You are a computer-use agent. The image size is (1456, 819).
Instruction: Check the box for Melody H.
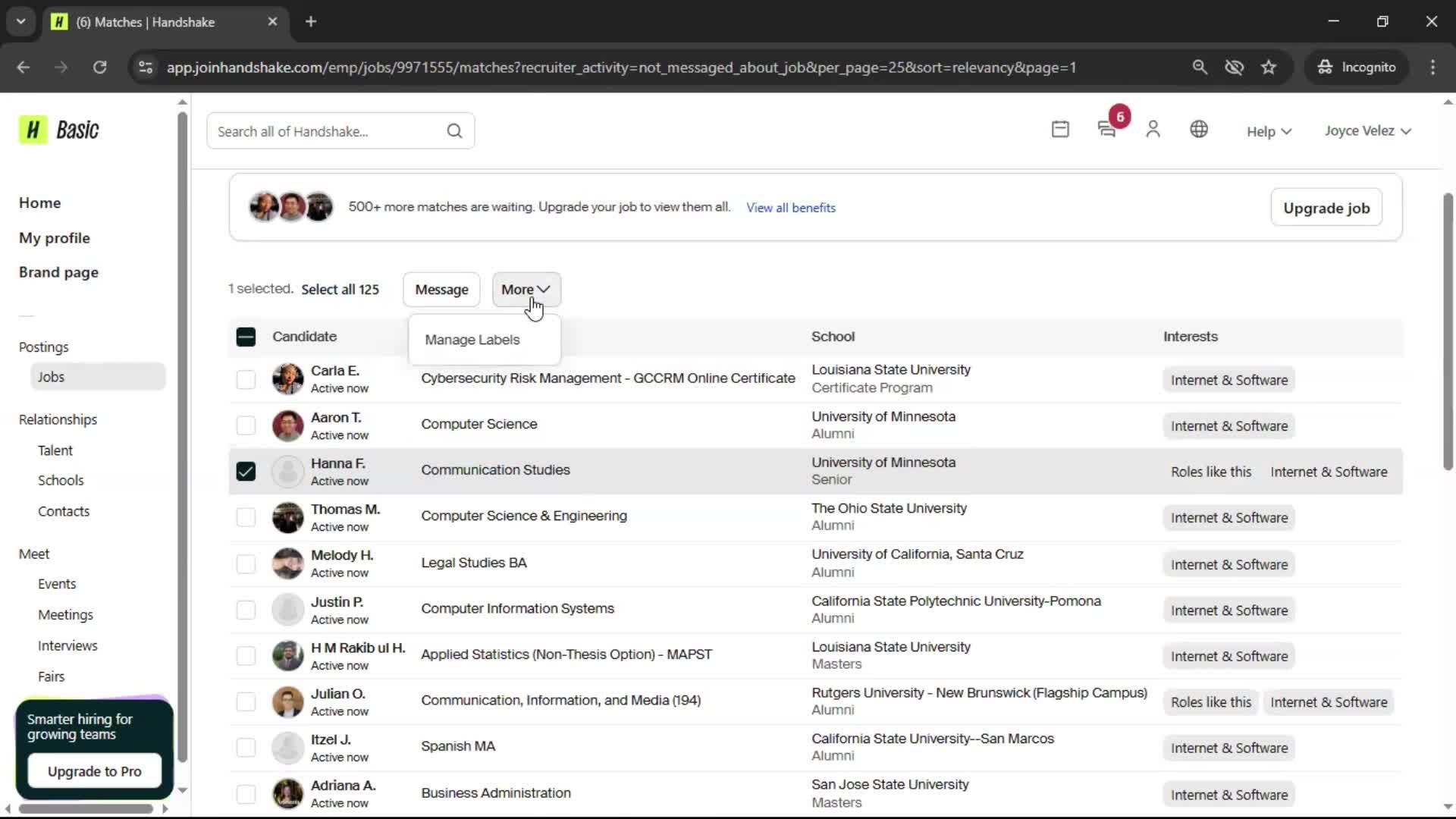coord(246,564)
